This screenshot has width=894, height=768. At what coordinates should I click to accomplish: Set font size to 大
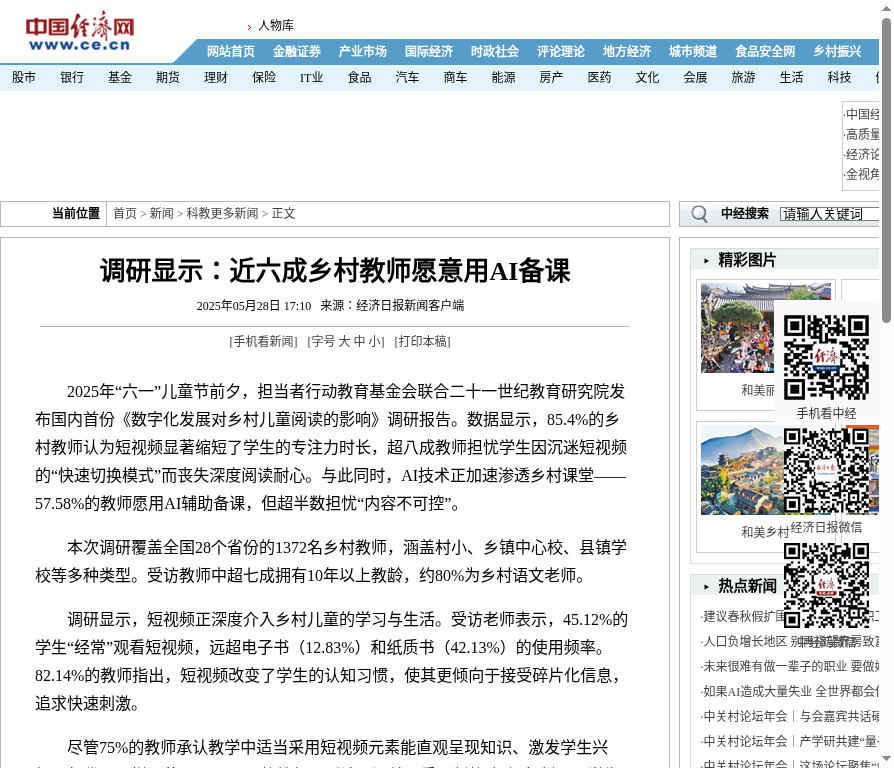344,341
